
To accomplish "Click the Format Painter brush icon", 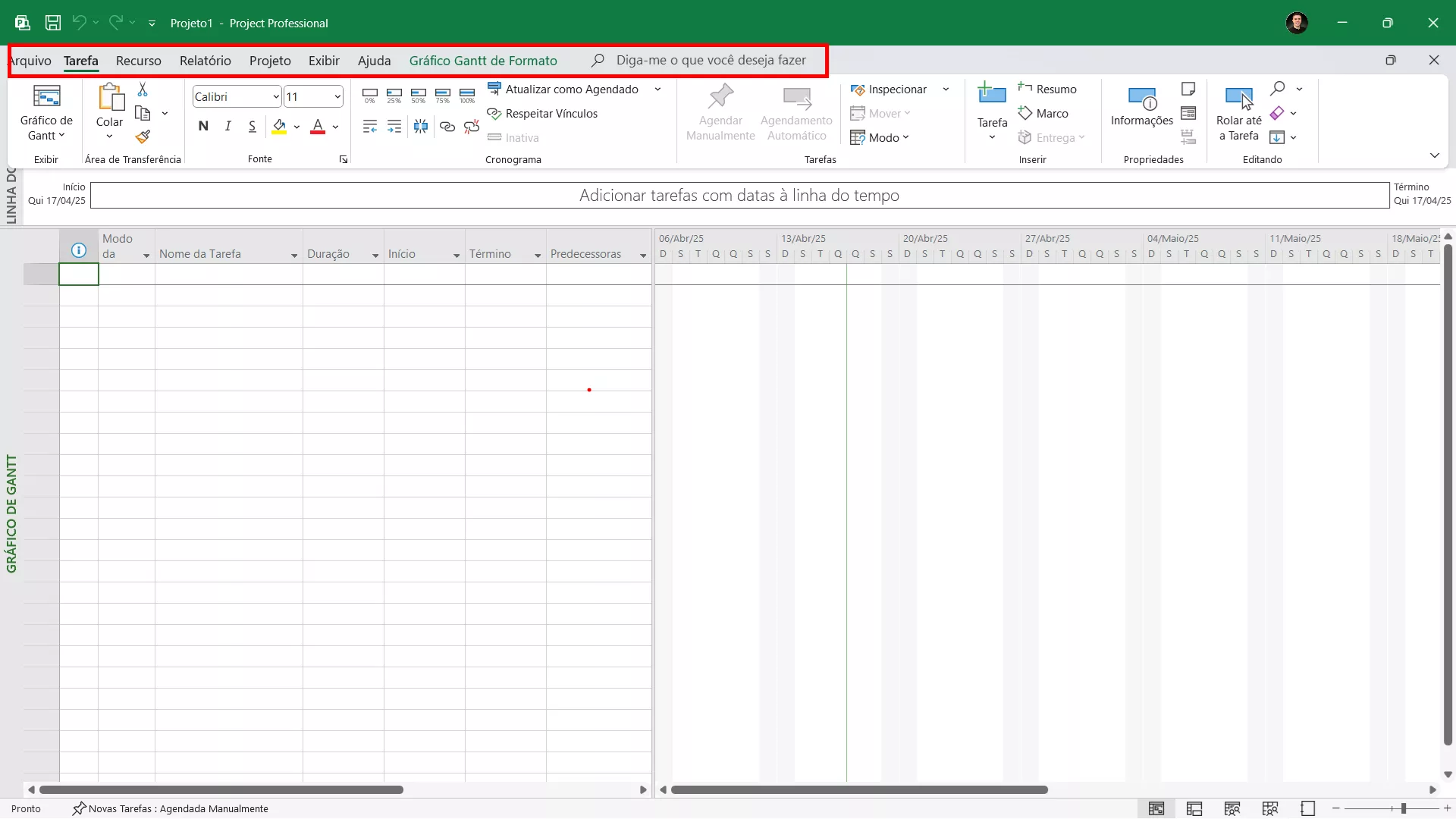I will click(143, 136).
